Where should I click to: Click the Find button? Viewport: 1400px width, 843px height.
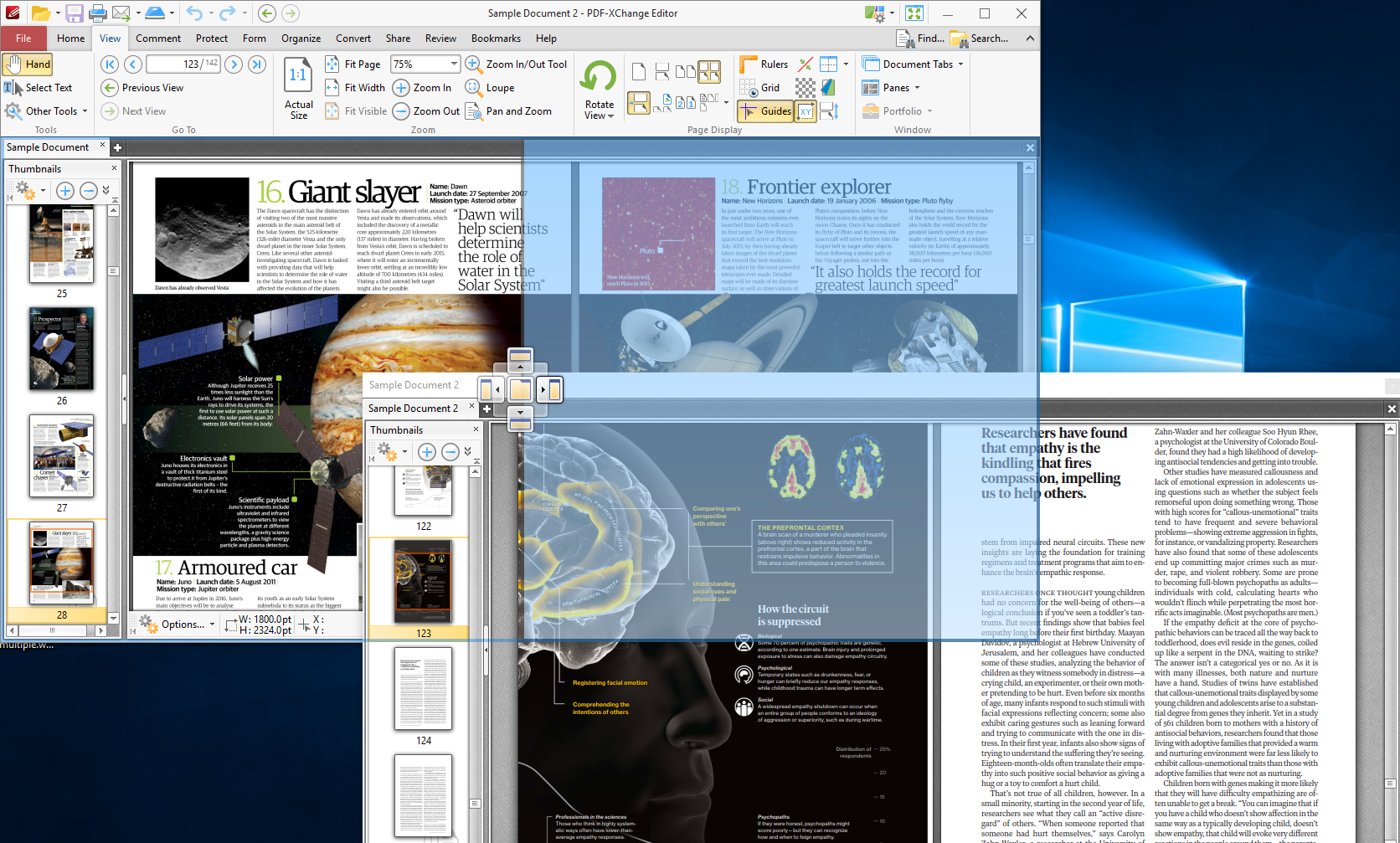(x=920, y=38)
